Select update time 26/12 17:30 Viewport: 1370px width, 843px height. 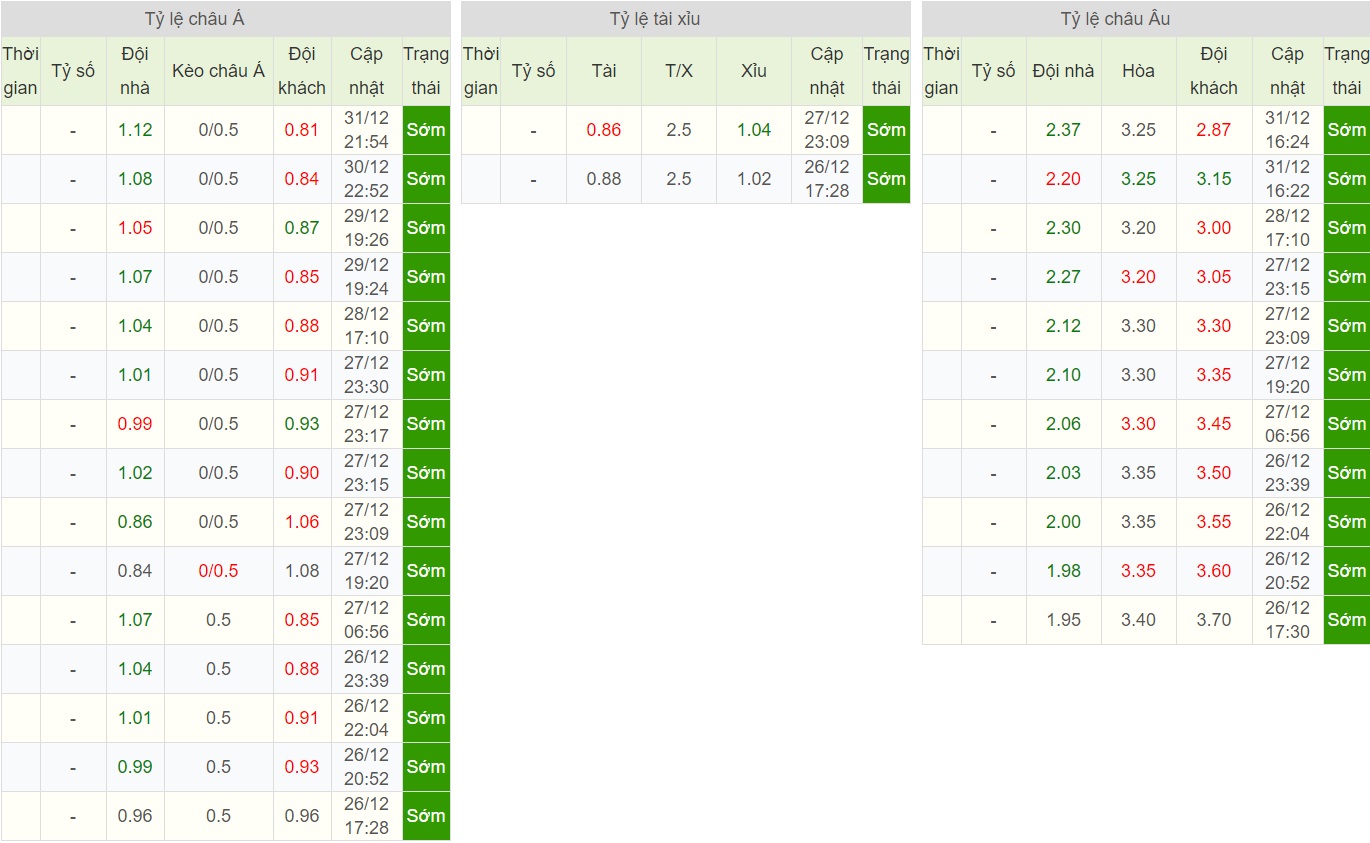click(1287, 620)
